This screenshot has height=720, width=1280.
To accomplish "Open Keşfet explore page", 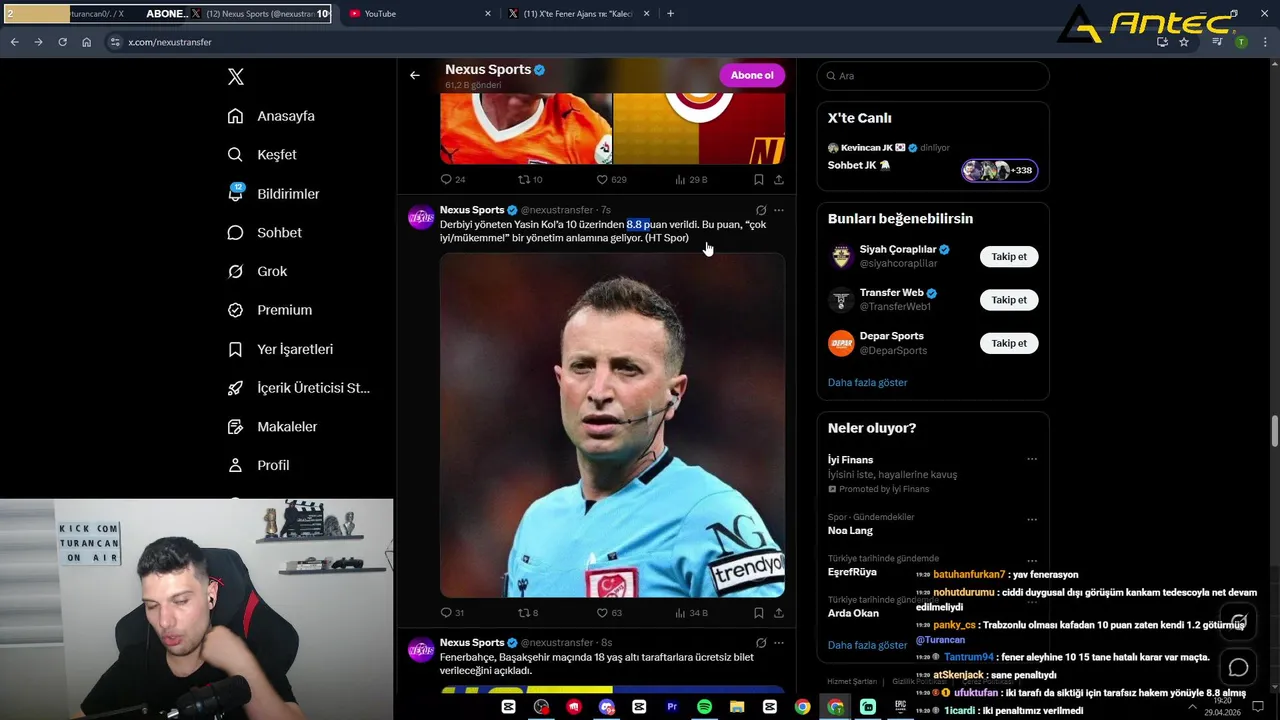I will tap(262, 155).
